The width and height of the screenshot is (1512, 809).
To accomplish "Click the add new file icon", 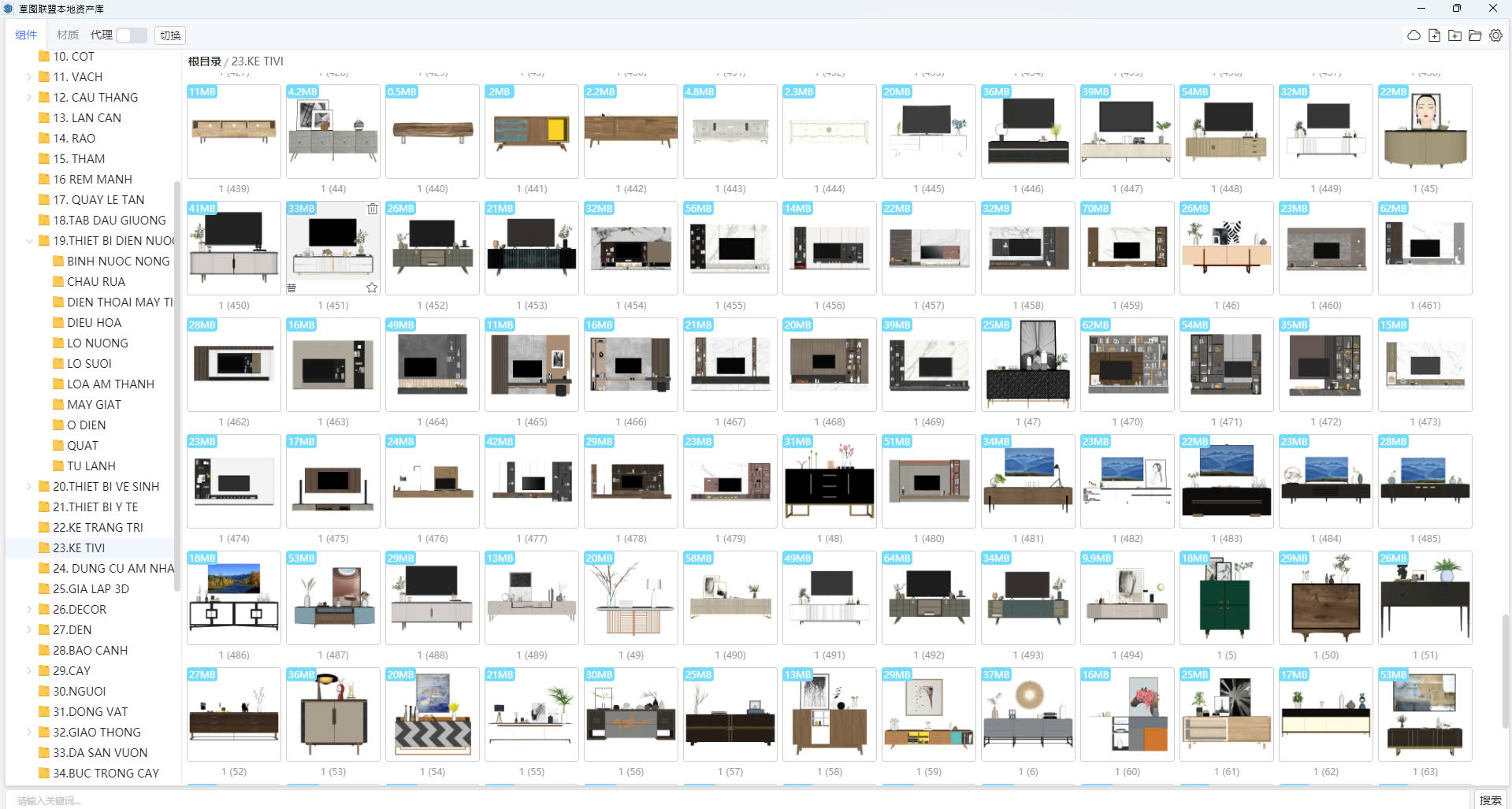I will coord(1434,35).
